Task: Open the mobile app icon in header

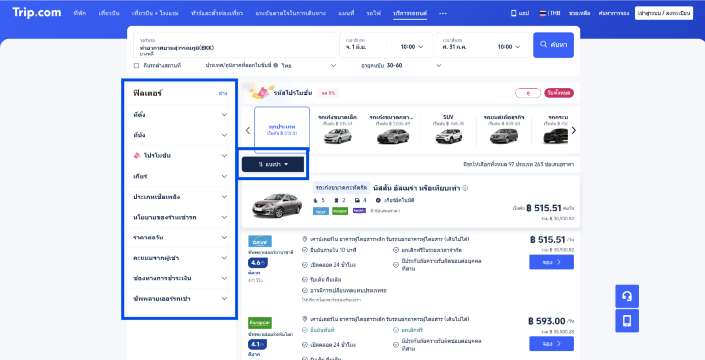Action: [514, 13]
